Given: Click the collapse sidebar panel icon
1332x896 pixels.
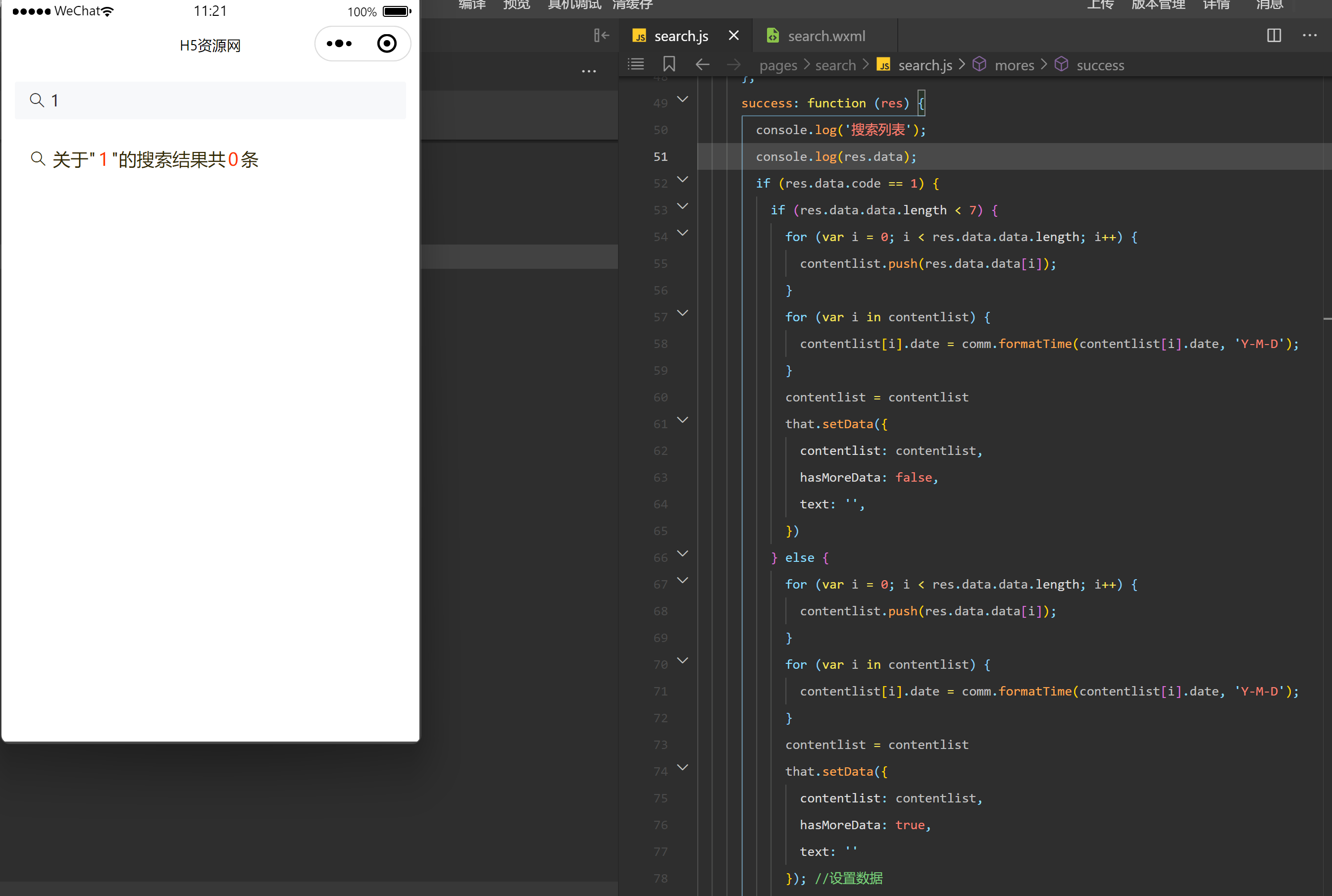Looking at the screenshot, I should 601,36.
